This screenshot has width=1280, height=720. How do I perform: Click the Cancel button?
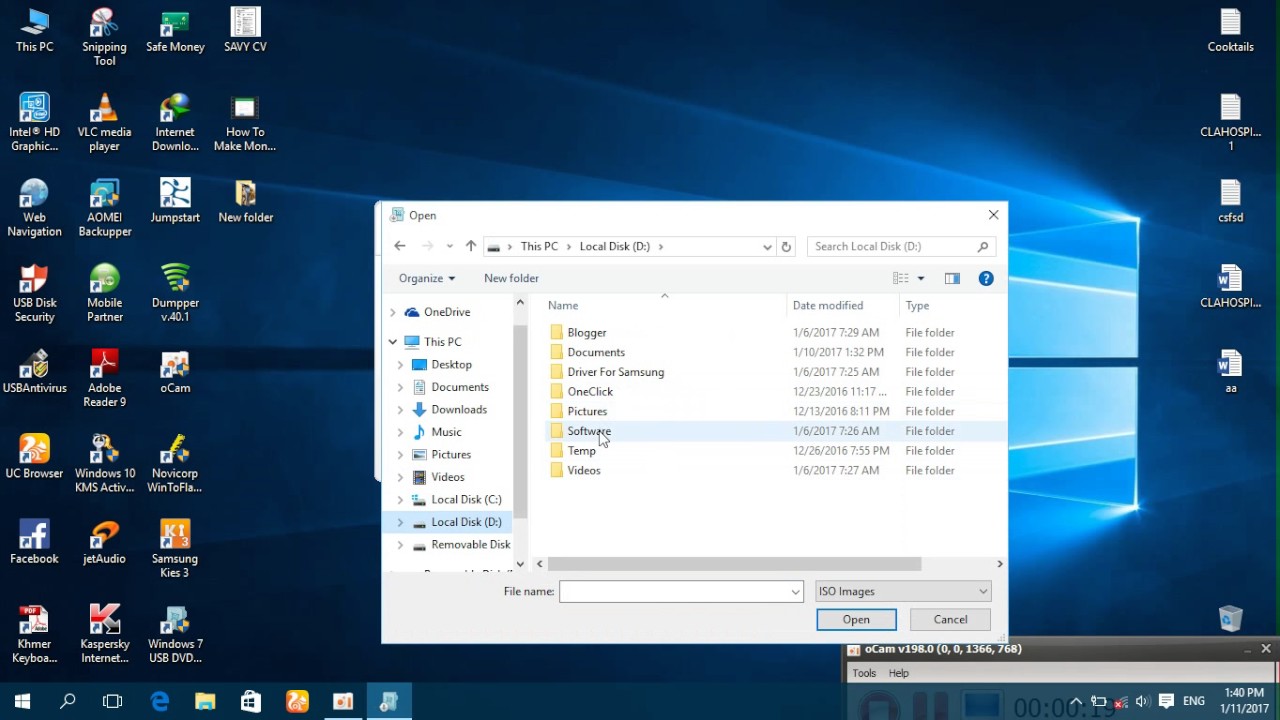tap(950, 619)
